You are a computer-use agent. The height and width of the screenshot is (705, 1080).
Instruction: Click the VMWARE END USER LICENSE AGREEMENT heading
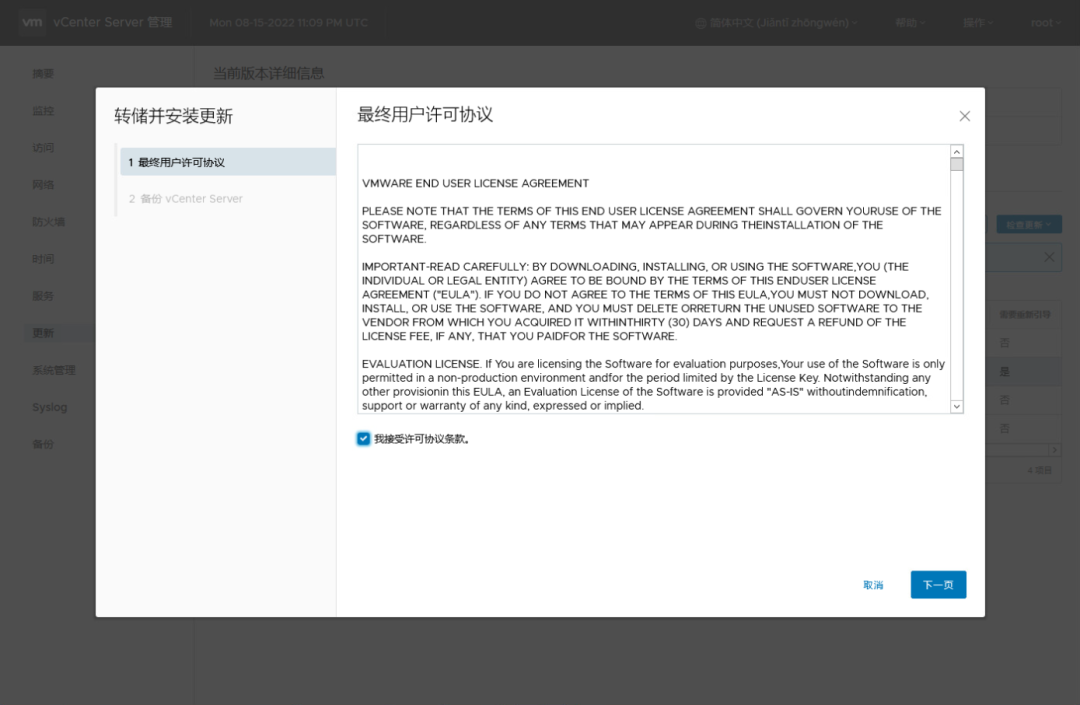pyautogui.click(x=475, y=183)
